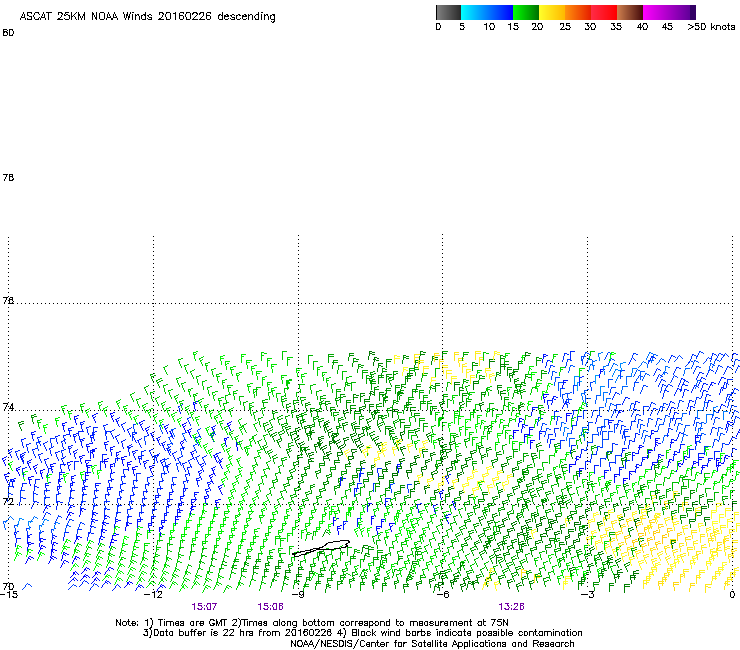This screenshot has width=740, height=650.
Task: Click the purple pass time '15:07'
Action: pos(204,607)
